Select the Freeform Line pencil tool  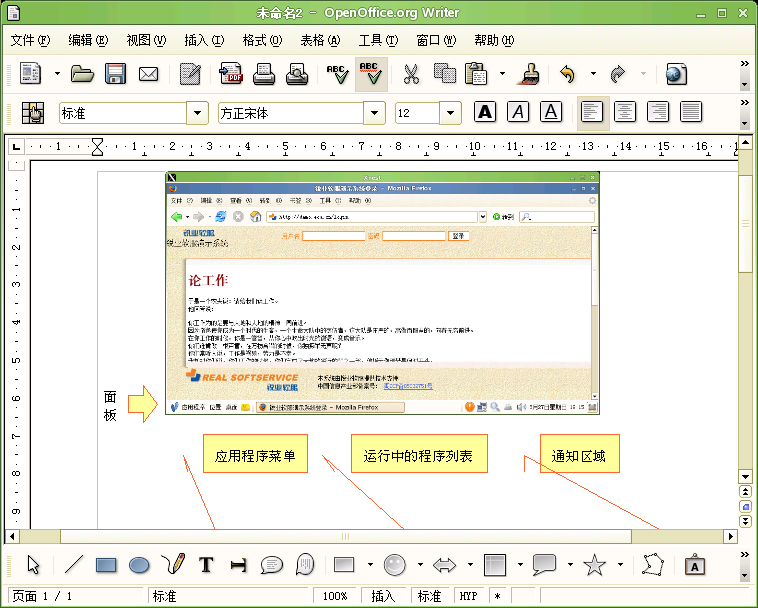[x=173, y=565]
